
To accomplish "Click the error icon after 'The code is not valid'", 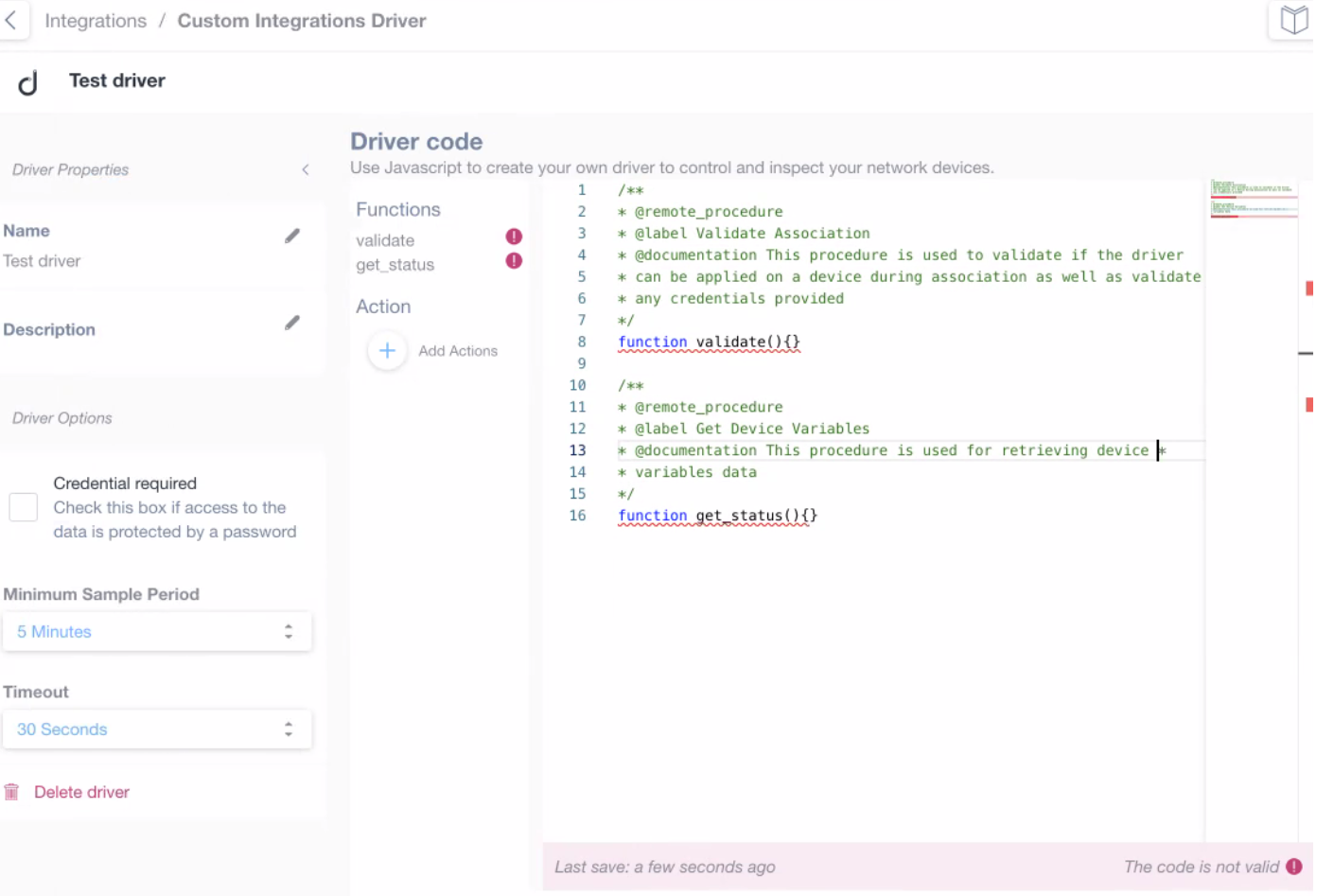I will [1292, 867].
